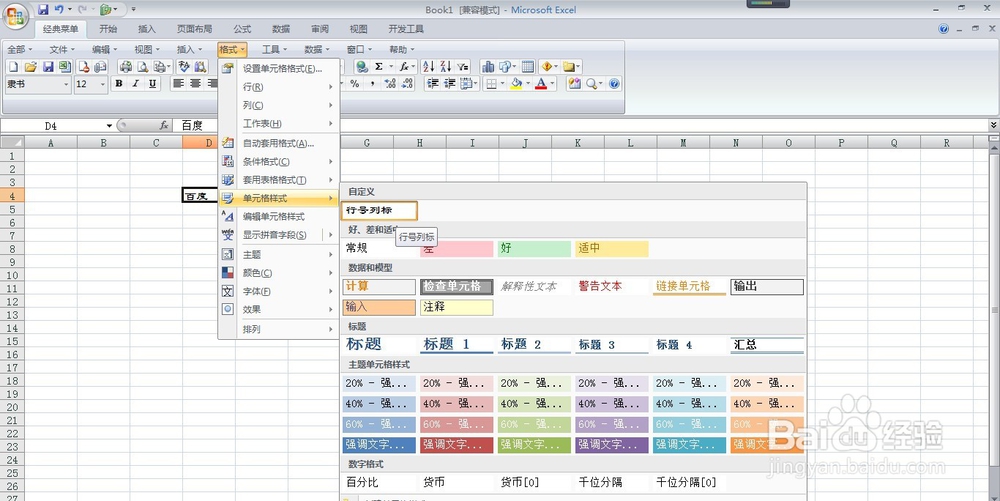Undo via the quick access toolbar

(59, 9)
